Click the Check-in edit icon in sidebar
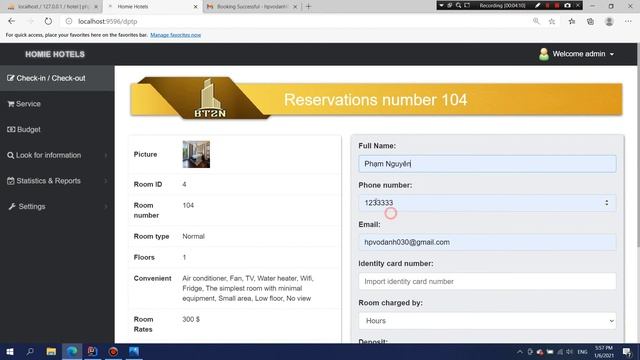Screen dimensions: 640x360 point(11,78)
